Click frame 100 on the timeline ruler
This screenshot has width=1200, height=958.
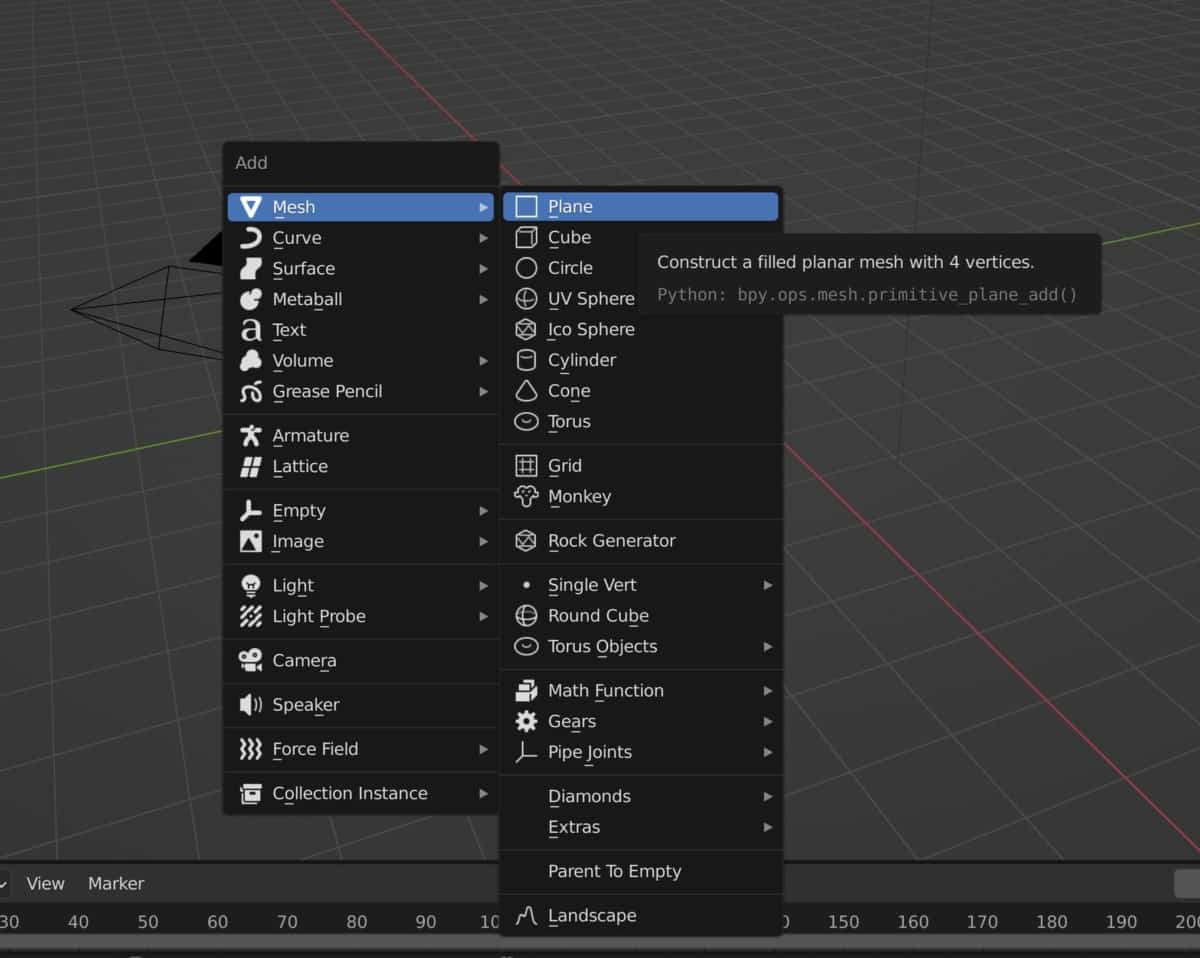[x=490, y=921]
